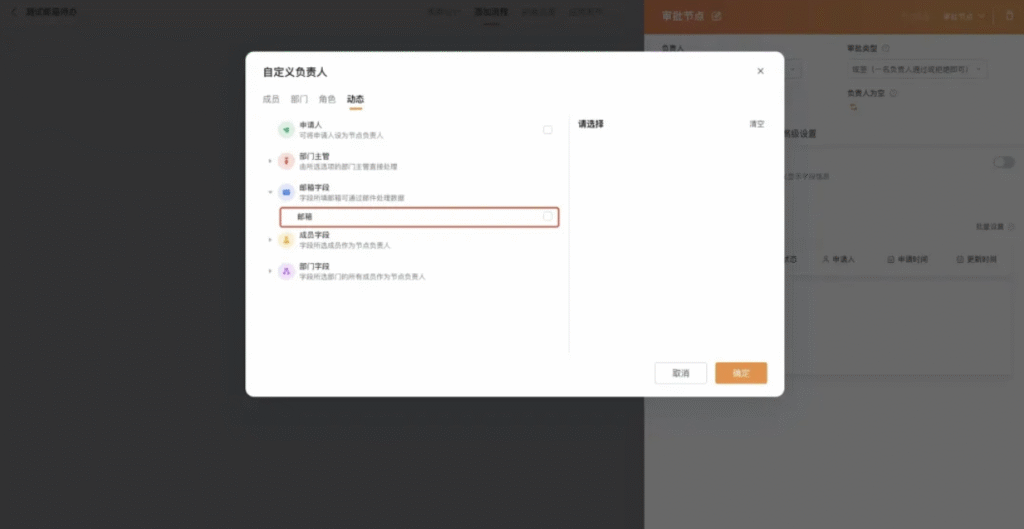1024x529 pixels.
Task: Switch to the 角色 tab
Action: 327,99
